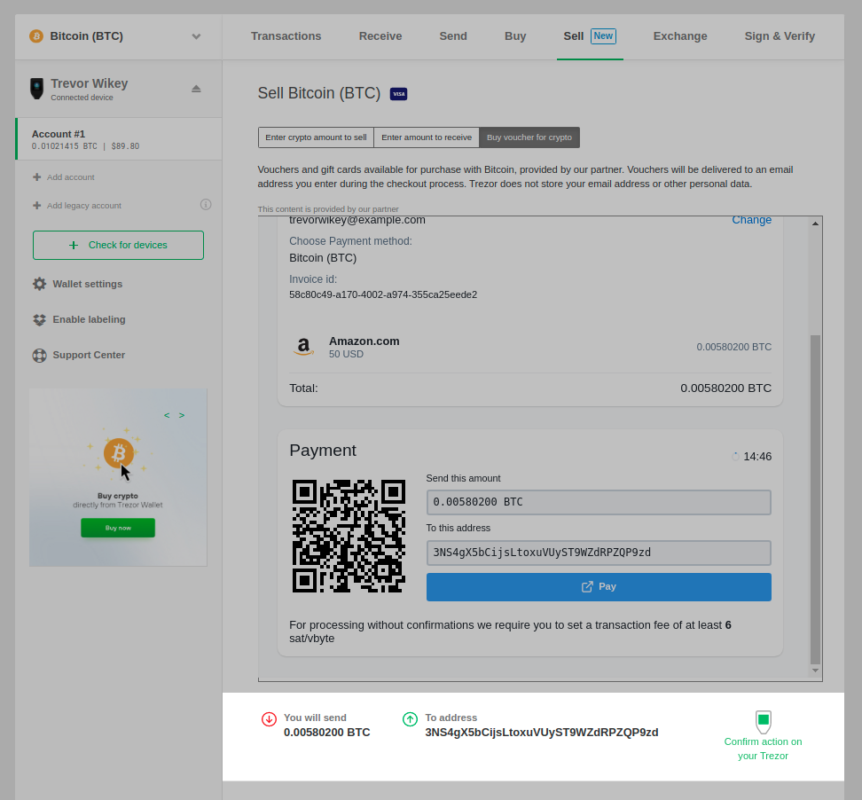The width and height of the screenshot is (862, 800).
Task: Click the partner frame scroll down arrow
Action: pyautogui.click(x=815, y=671)
